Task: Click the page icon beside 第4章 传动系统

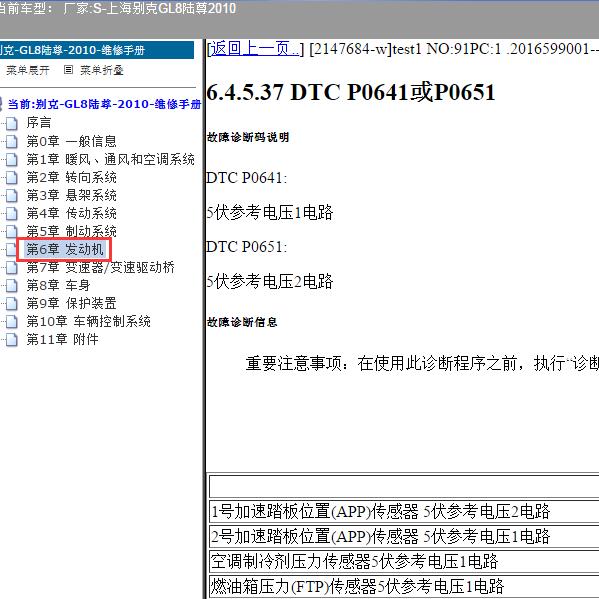Action: click(x=12, y=213)
